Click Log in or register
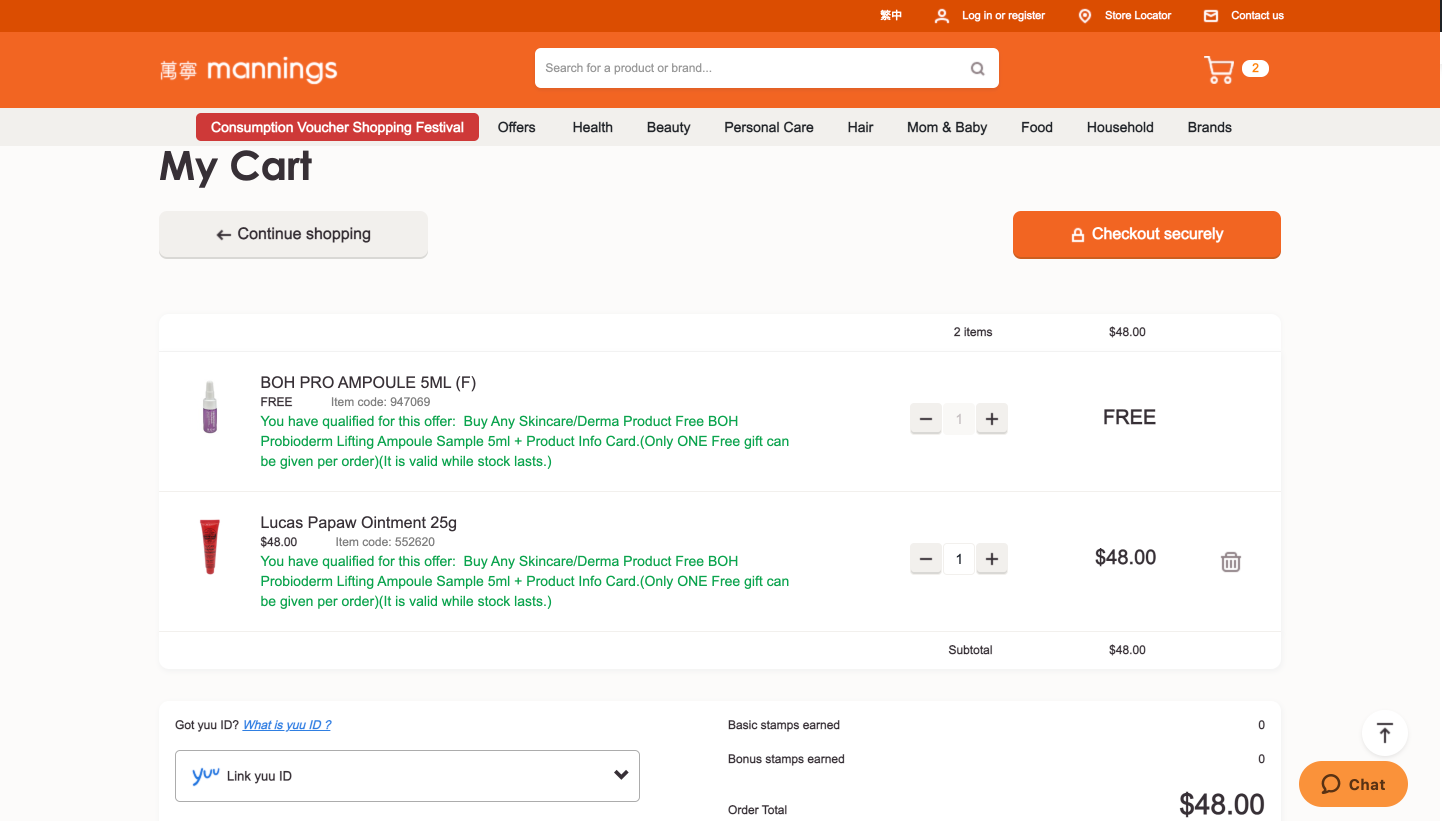The image size is (1442, 821). click(1003, 16)
